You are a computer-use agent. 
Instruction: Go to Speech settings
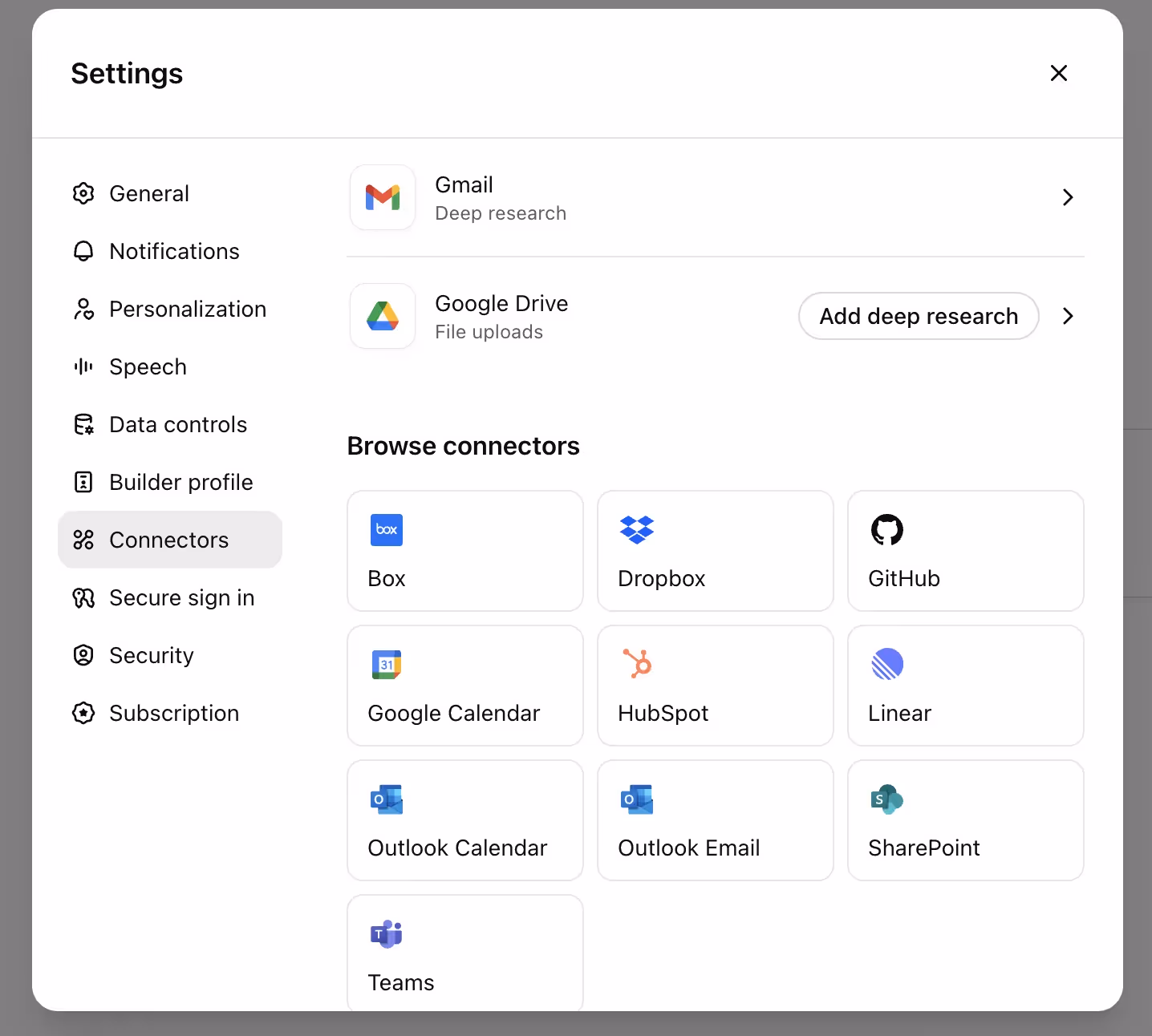point(170,366)
